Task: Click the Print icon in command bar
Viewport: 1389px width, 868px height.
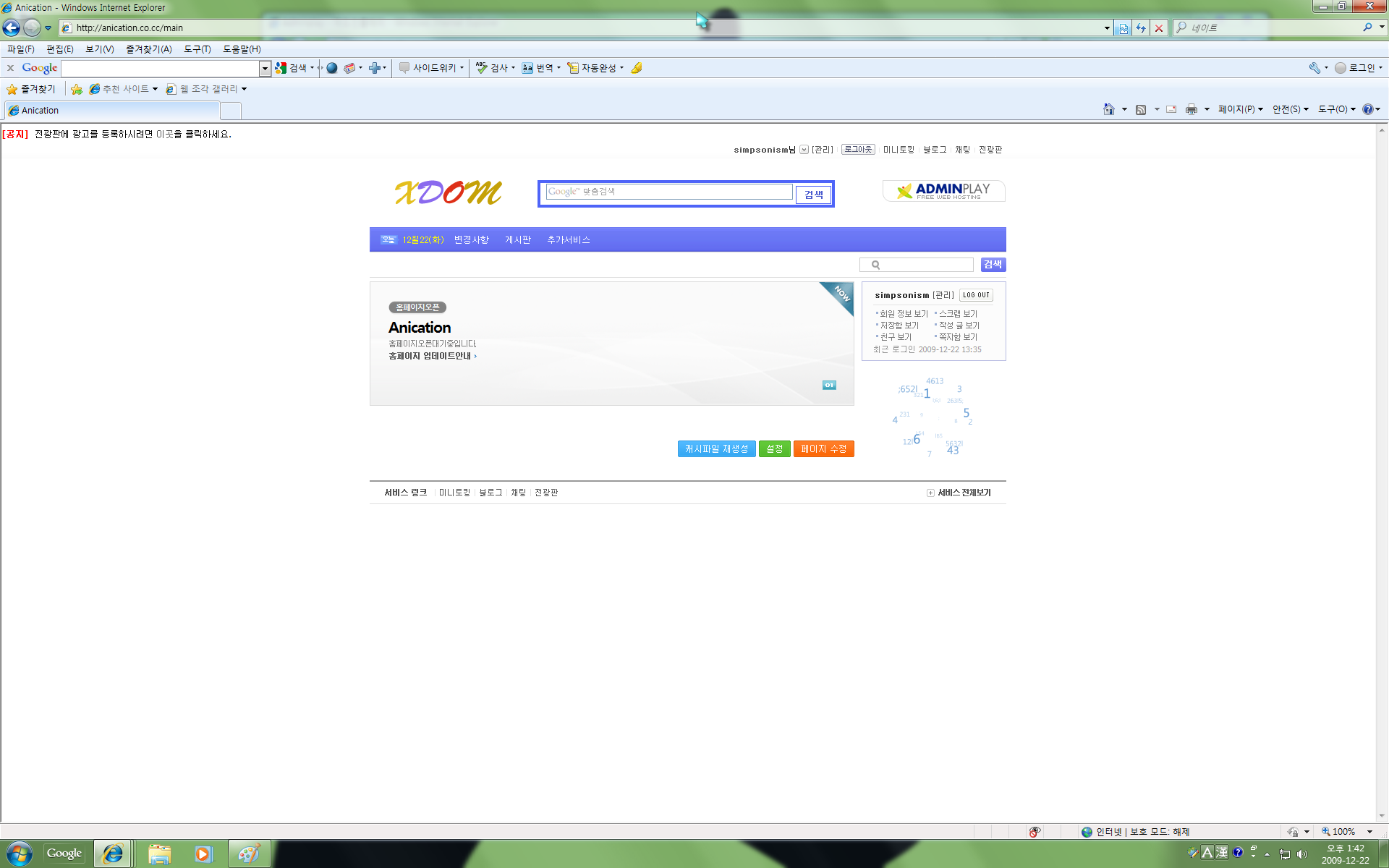Action: coord(1191,109)
